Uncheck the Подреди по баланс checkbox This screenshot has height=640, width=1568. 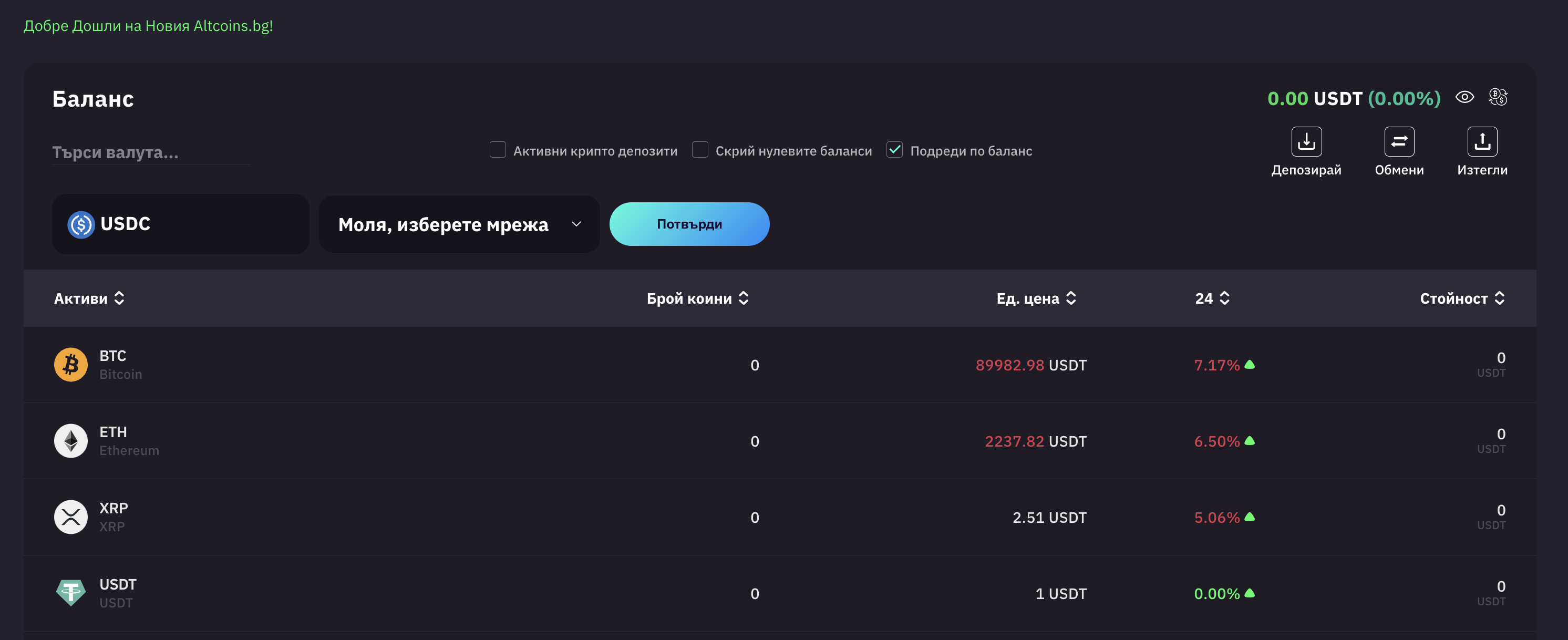(x=894, y=150)
